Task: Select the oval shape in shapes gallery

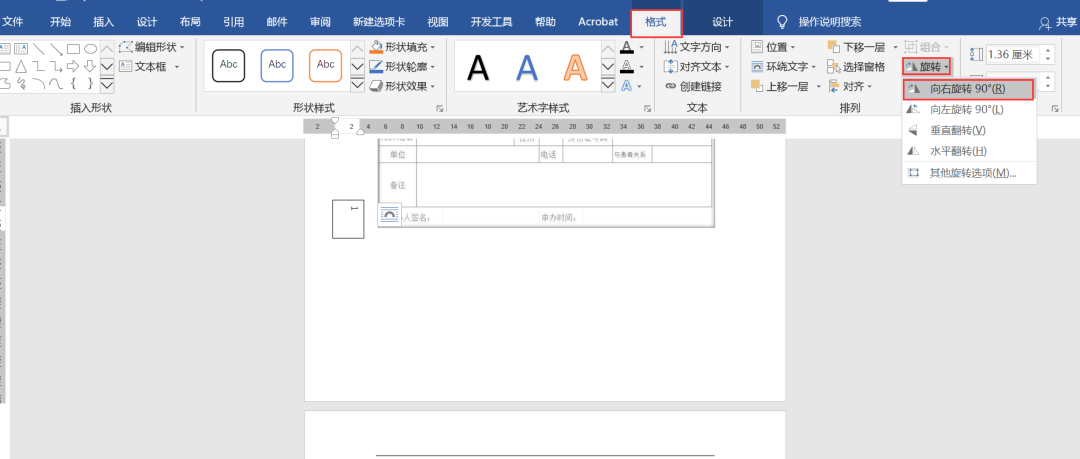Action: tap(90, 48)
